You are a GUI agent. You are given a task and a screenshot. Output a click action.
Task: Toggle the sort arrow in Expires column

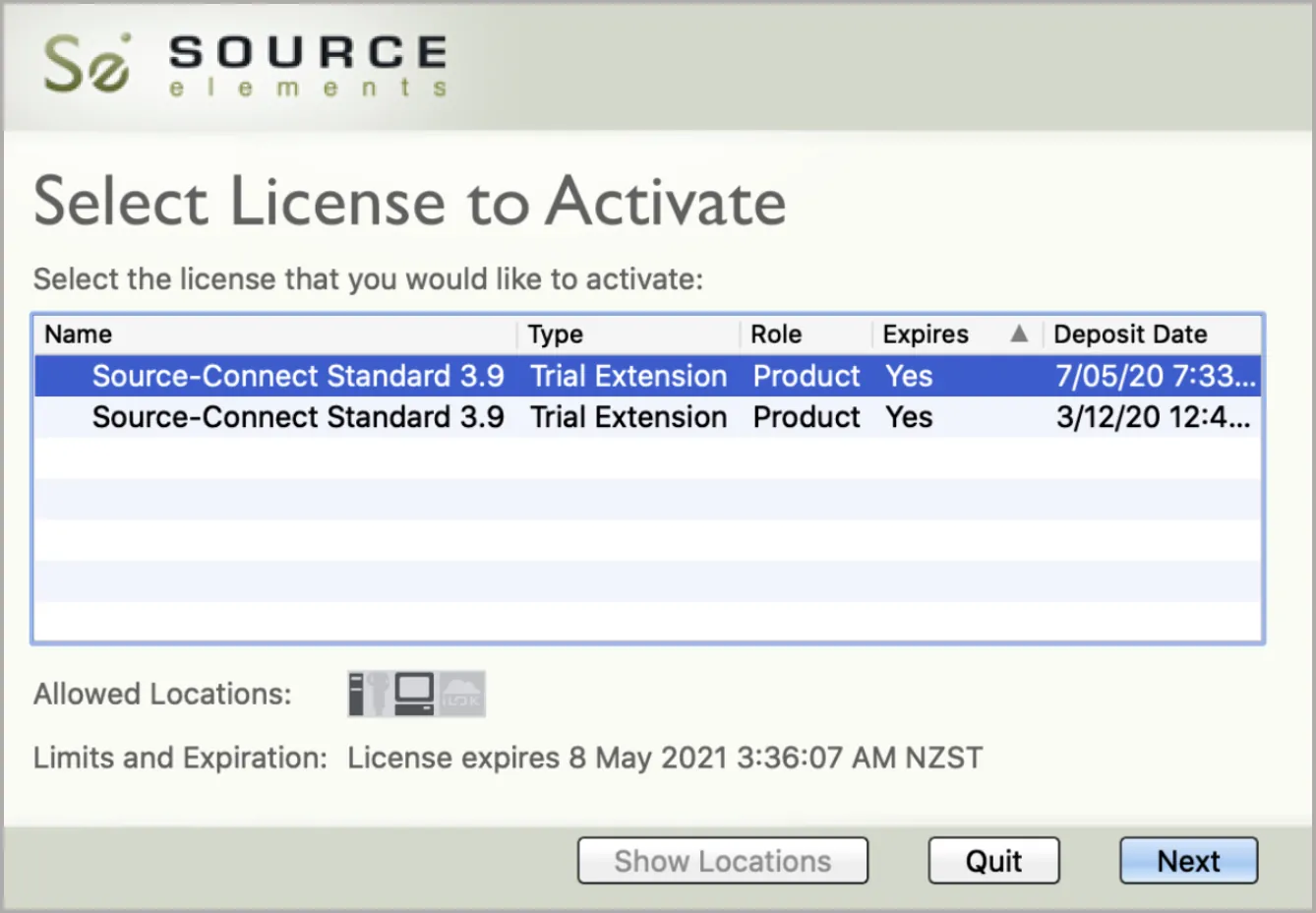click(1019, 334)
